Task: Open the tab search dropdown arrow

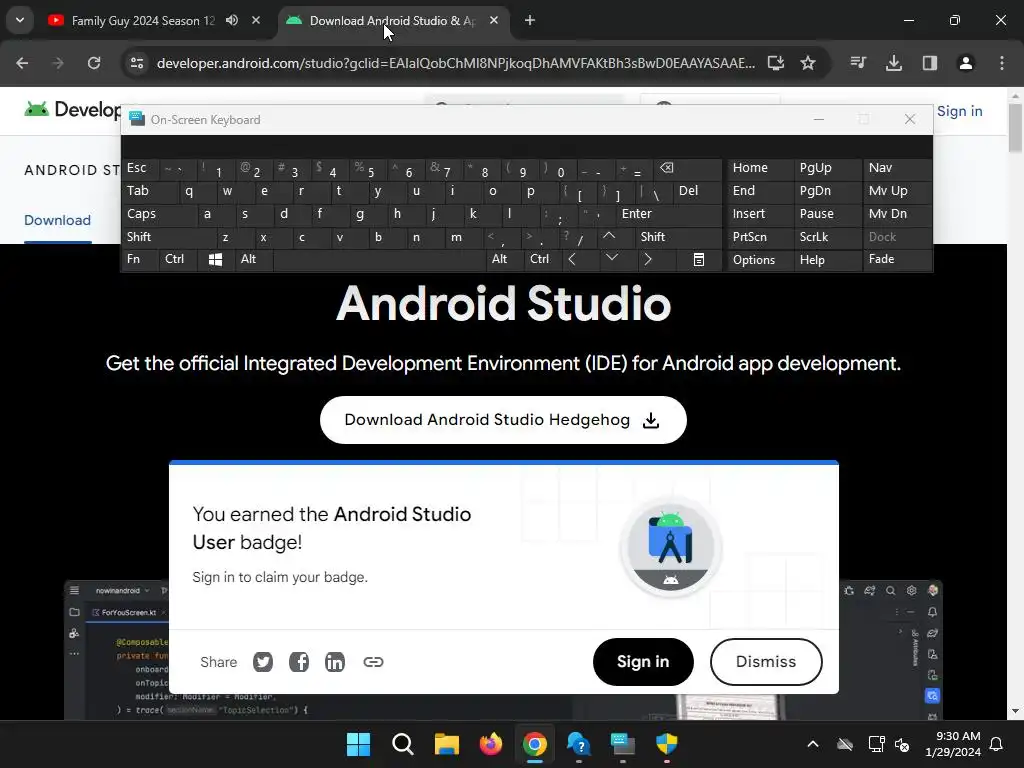Action: tap(20, 20)
